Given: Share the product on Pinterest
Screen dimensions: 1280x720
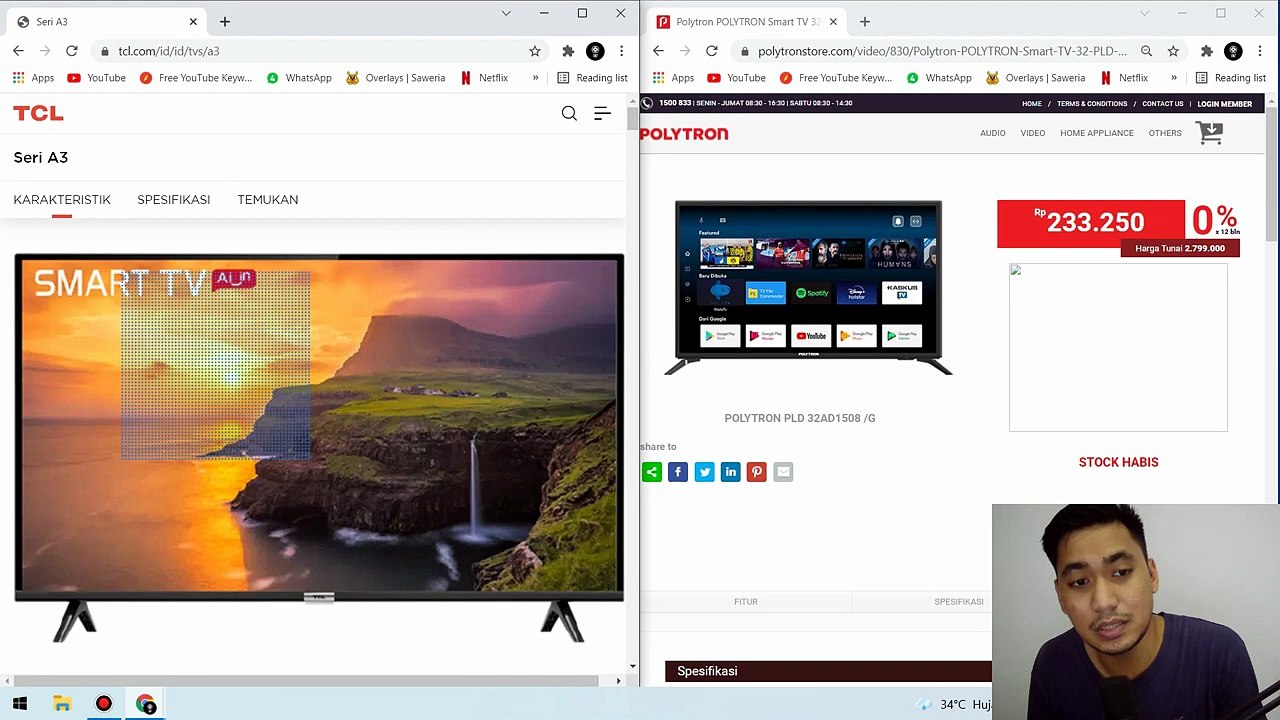Looking at the screenshot, I should (x=756, y=472).
